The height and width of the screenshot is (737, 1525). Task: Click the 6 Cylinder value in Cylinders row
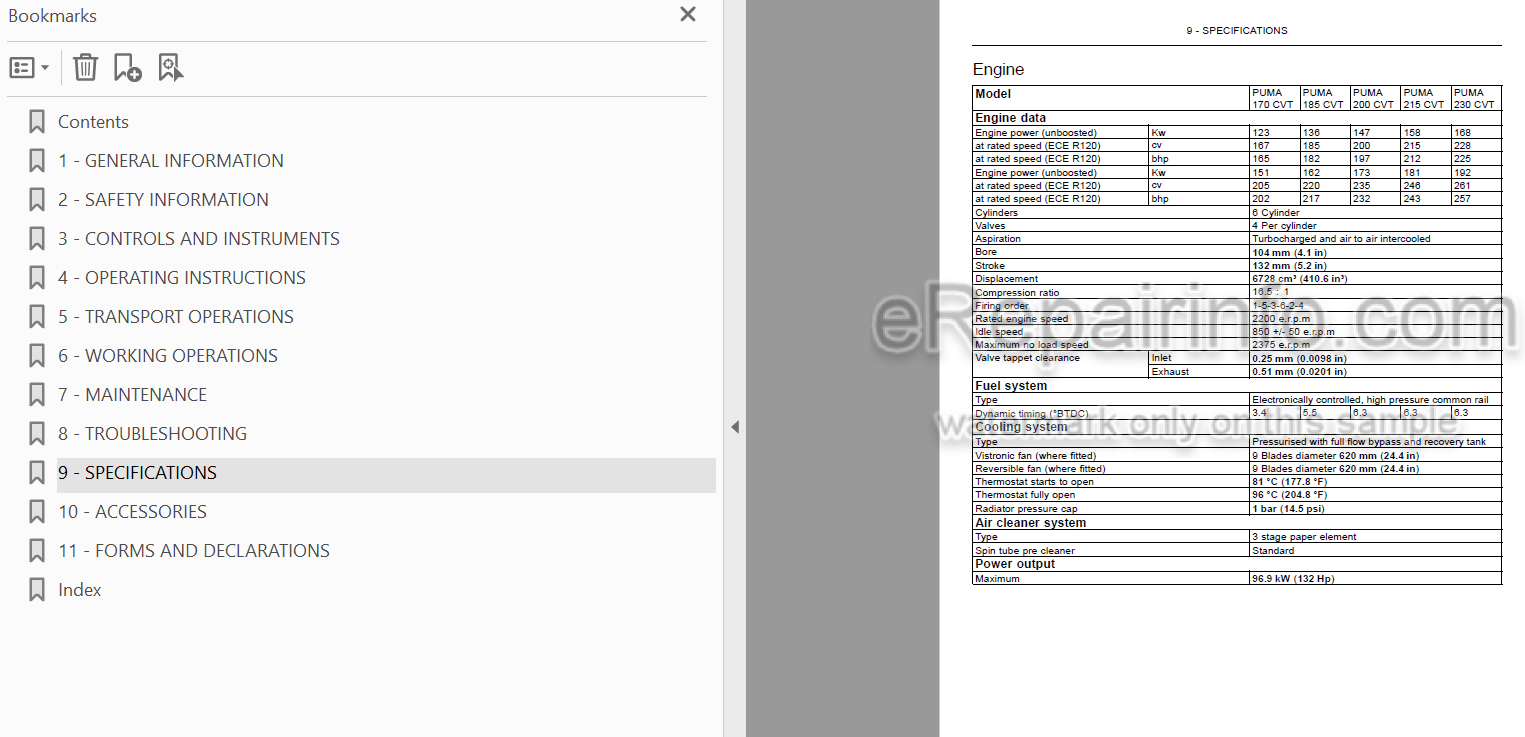click(x=1276, y=213)
